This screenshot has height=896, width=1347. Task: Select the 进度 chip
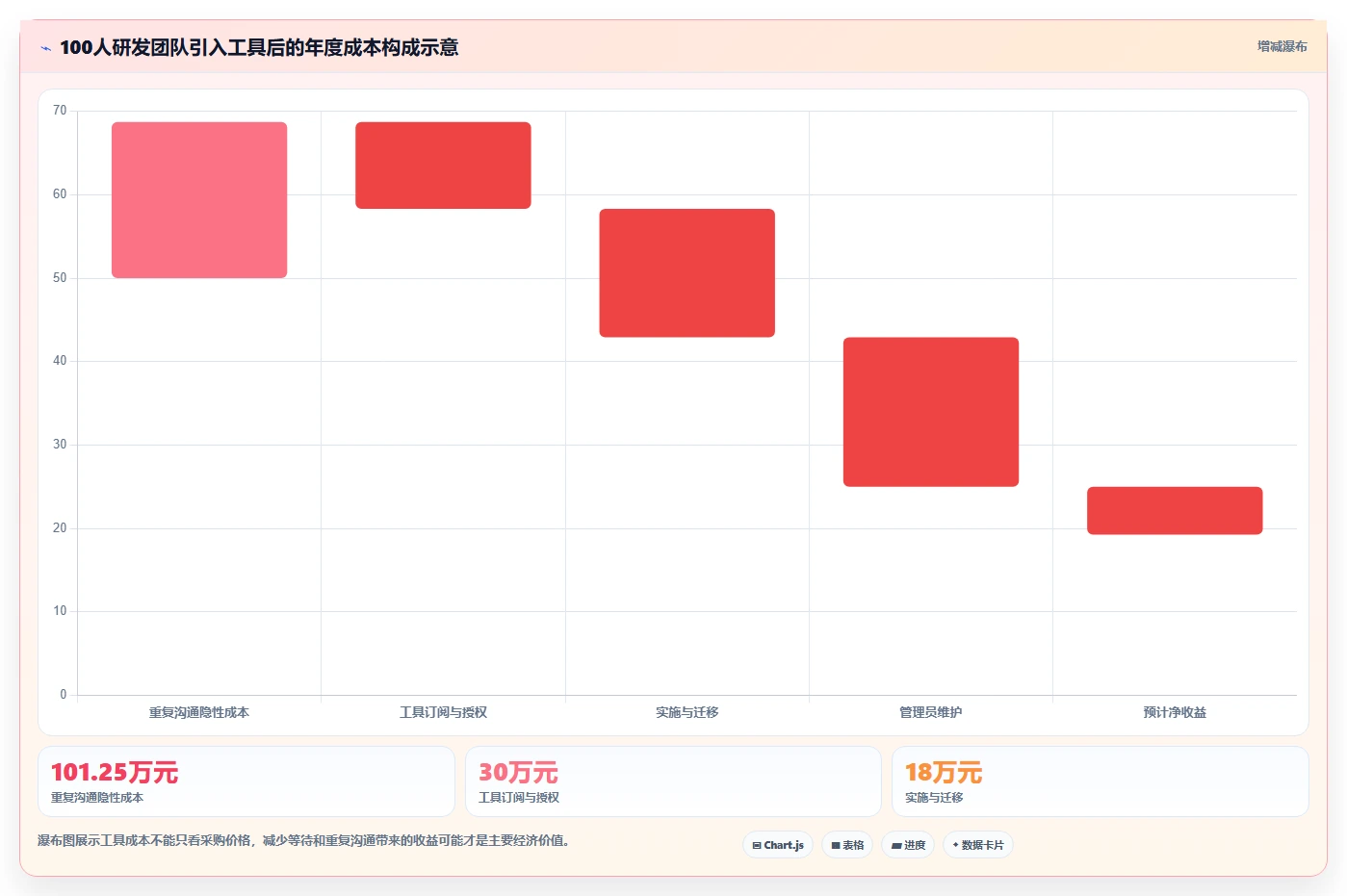tap(908, 845)
